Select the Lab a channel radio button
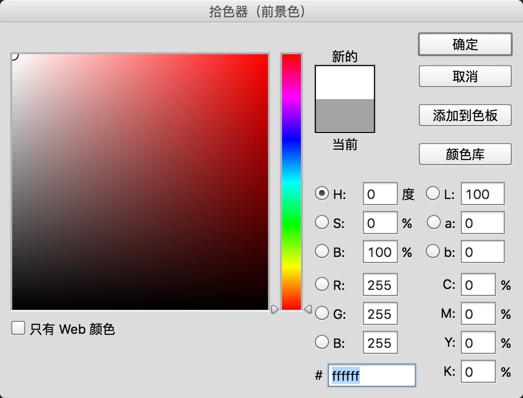This screenshot has width=523, height=398. [433, 222]
